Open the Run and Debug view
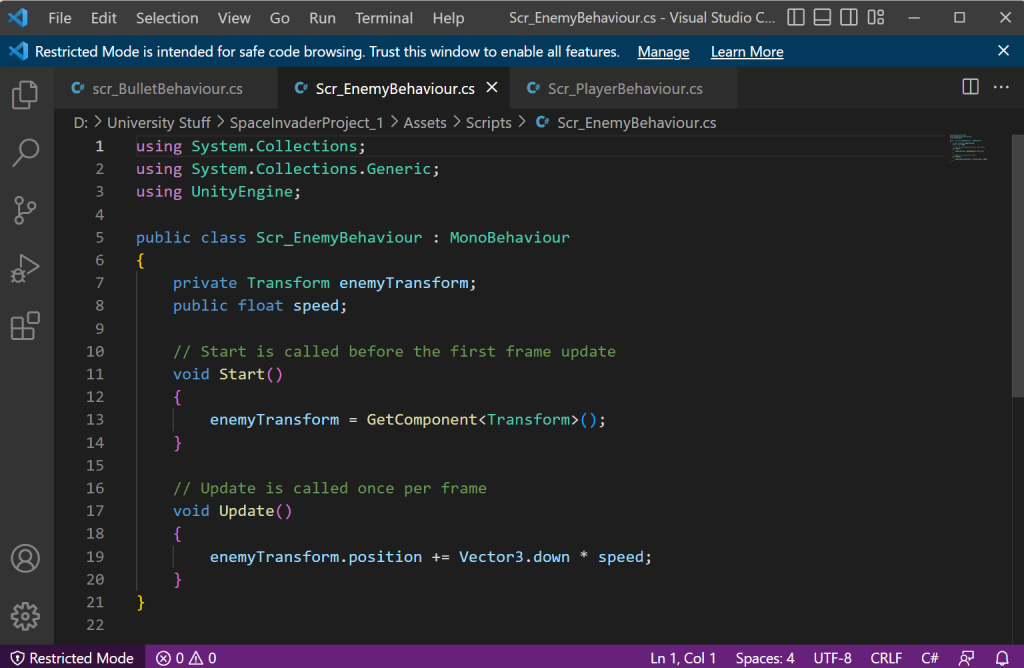The height and width of the screenshot is (668, 1024). click(x=25, y=269)
